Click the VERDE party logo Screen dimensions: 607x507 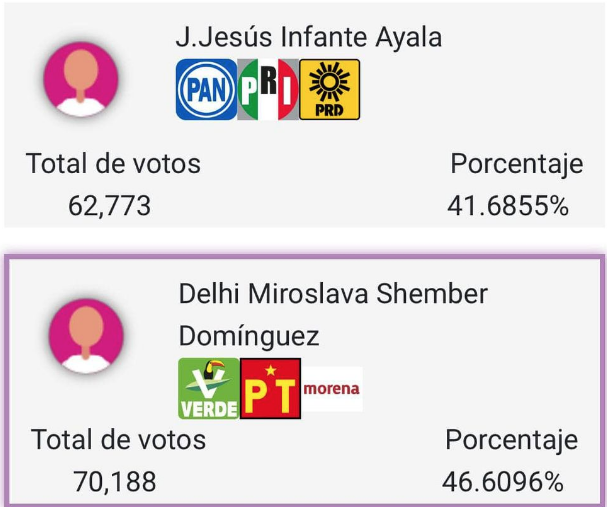click(x=208, y=389)
